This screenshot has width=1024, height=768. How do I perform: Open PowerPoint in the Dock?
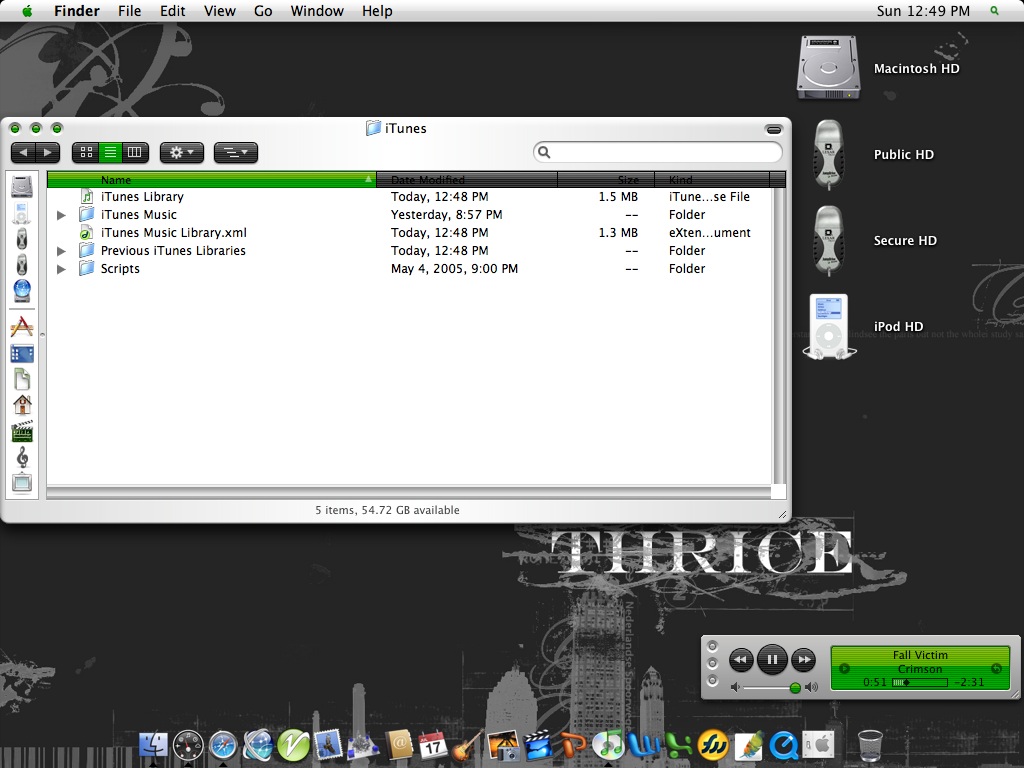click(573, 746)
